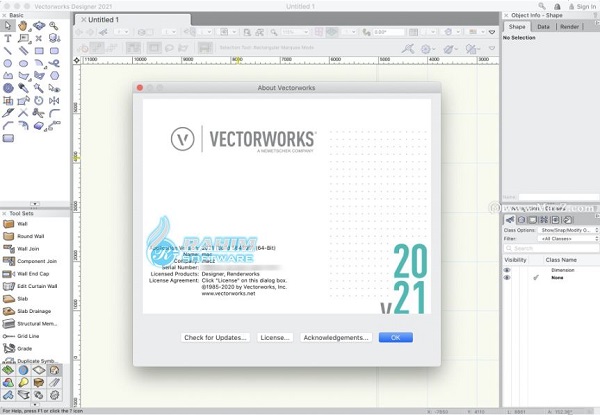600x415 pixels.
Task: Select the Chamfer tool
Action: coord(8,125)
